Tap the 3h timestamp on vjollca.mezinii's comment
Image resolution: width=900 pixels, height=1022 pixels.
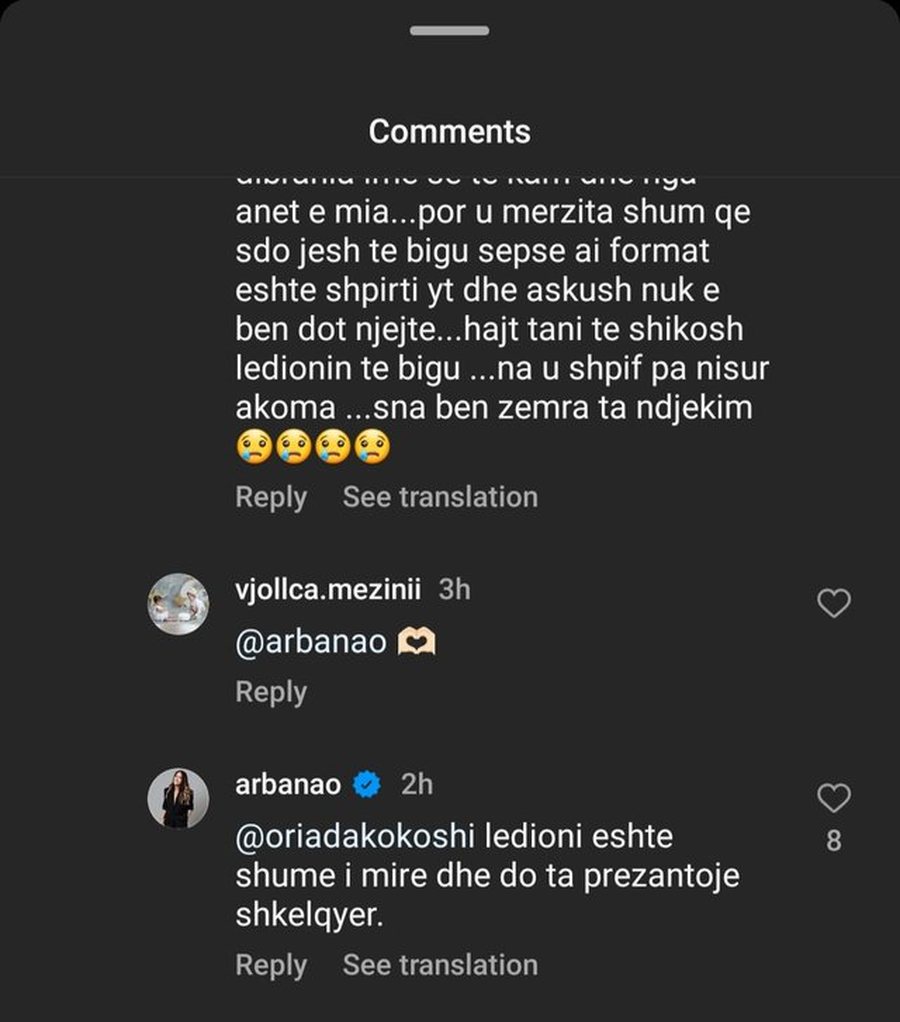click(456, 589)
